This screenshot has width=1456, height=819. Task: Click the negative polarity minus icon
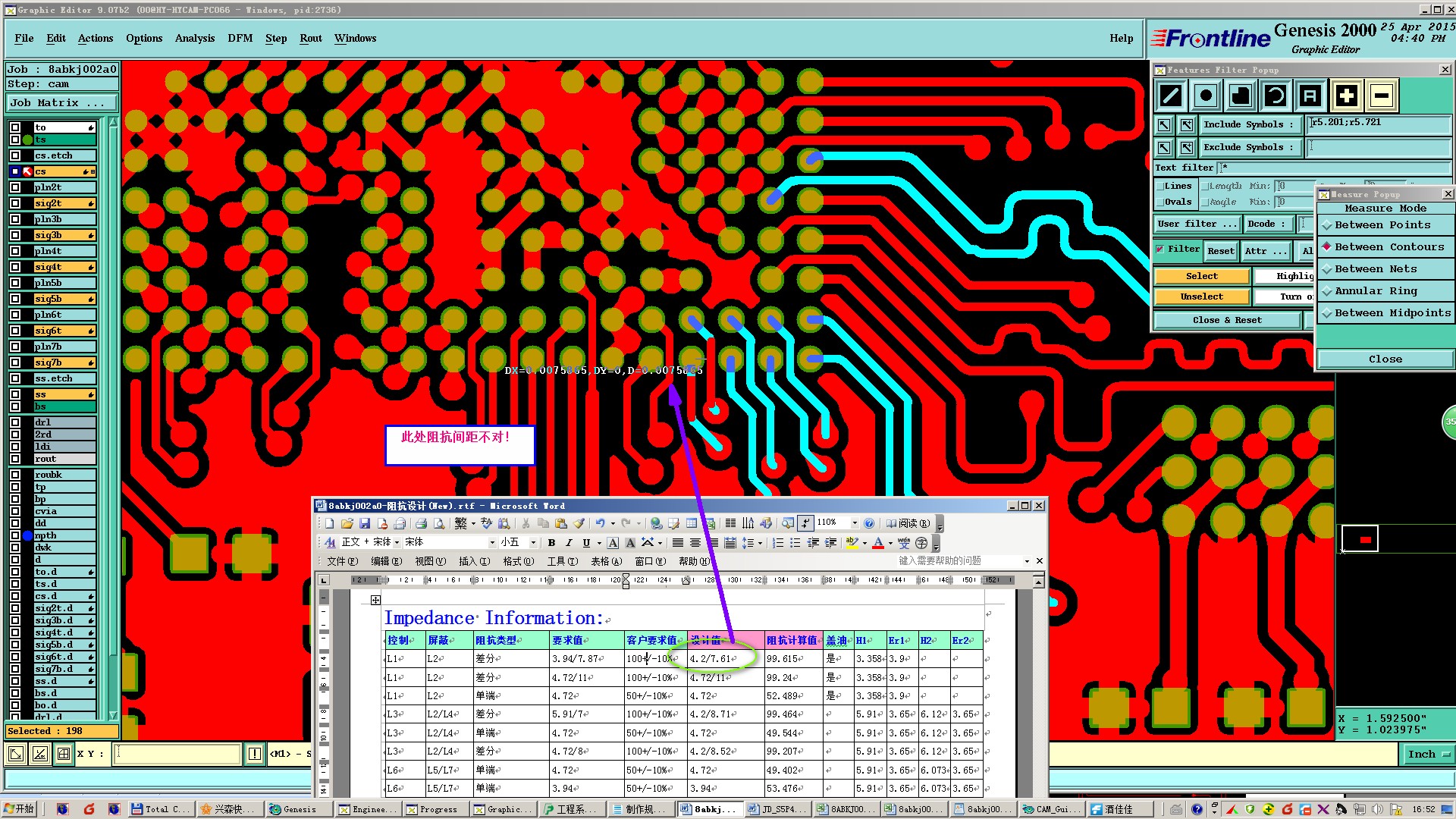tap(1382, 96)
